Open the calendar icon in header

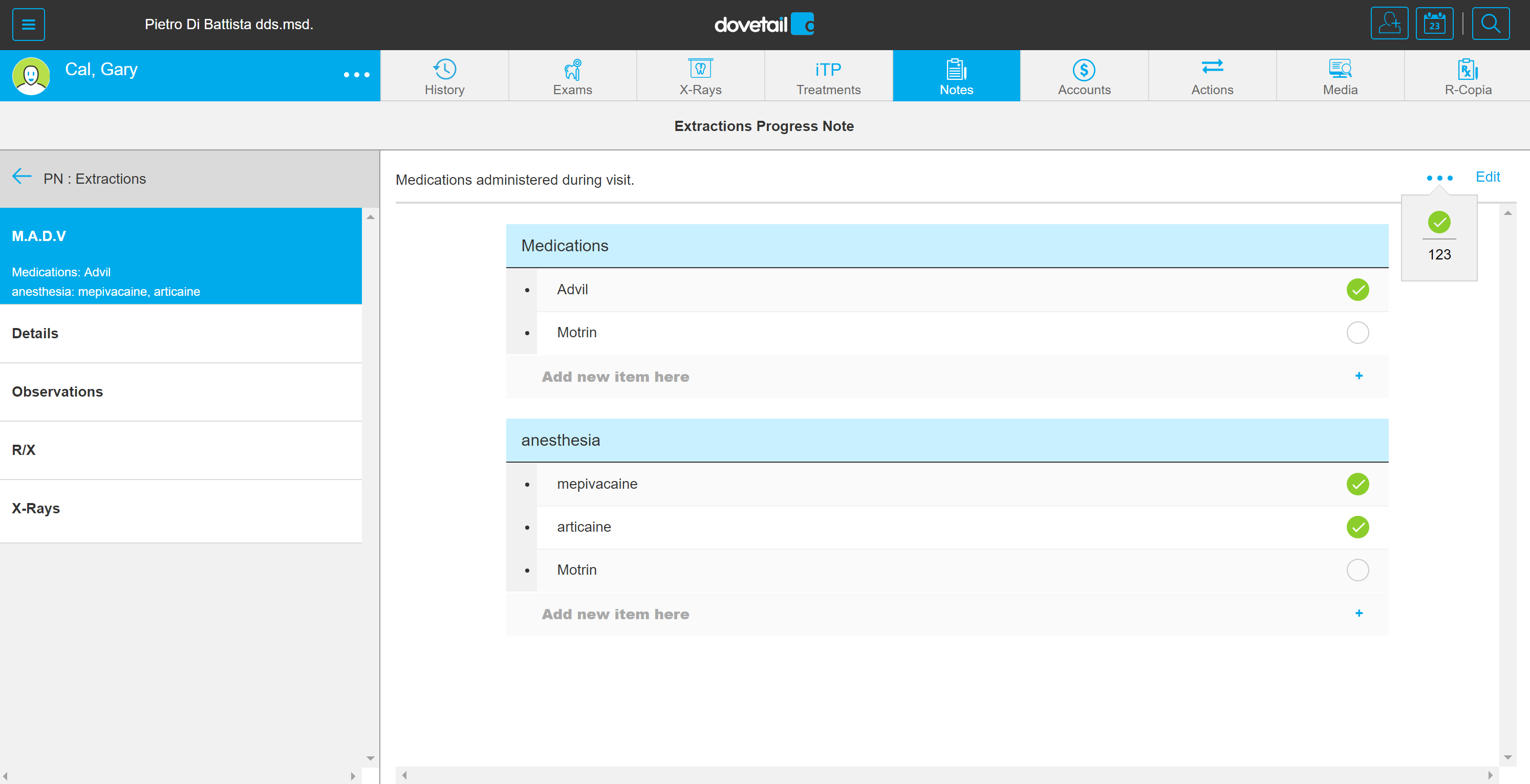click(x=1434, y=24)
